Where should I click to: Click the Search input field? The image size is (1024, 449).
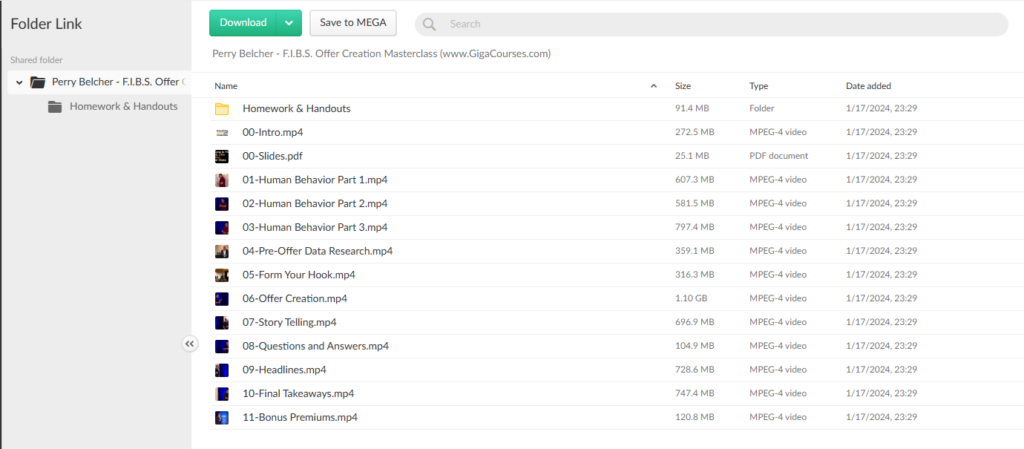click(x=720, y=24)
